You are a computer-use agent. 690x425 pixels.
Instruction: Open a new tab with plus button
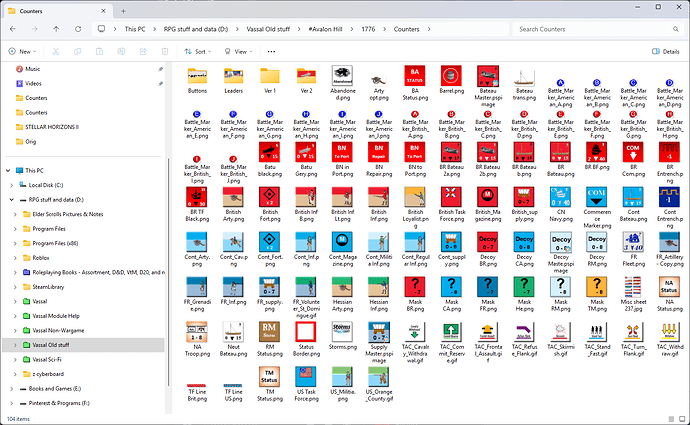[123, 11]
